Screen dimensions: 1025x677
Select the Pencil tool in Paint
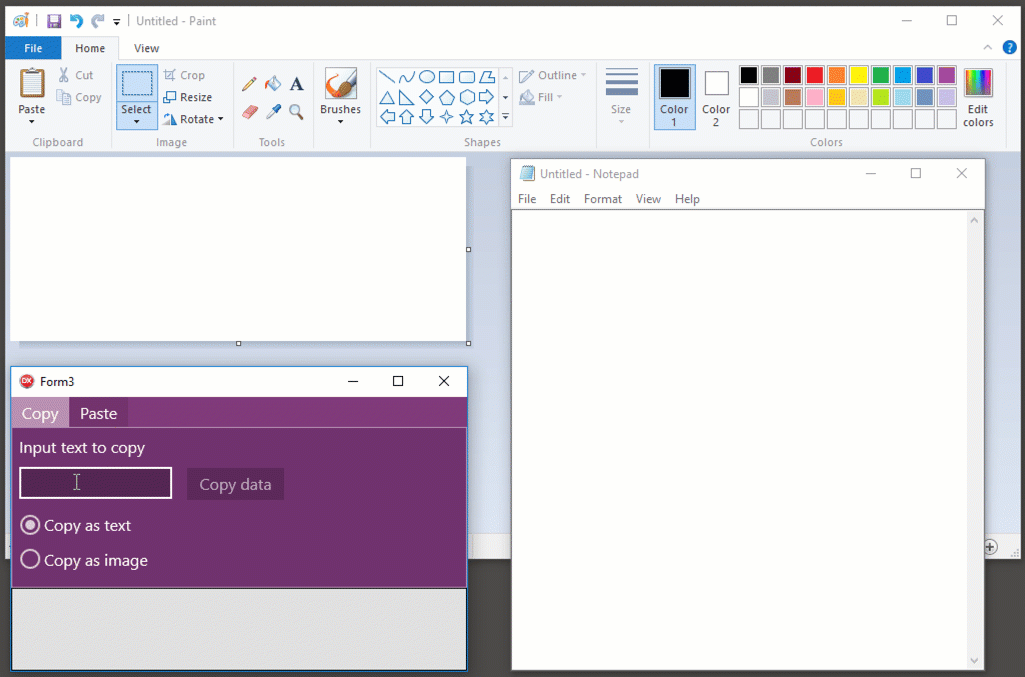point(249,84)
